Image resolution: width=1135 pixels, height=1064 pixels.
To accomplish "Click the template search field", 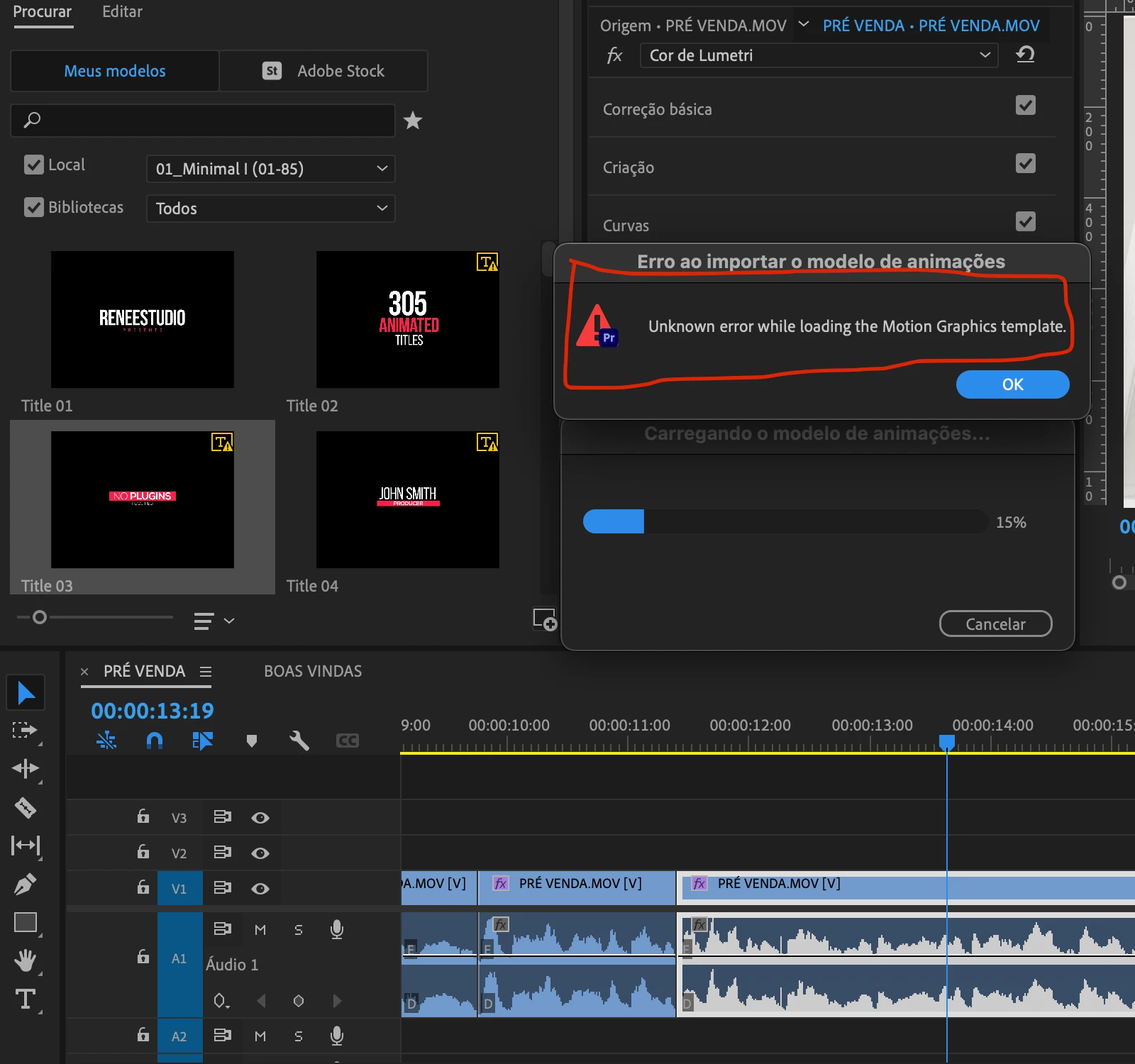I will pyautogui.click(x=203, y=121).
